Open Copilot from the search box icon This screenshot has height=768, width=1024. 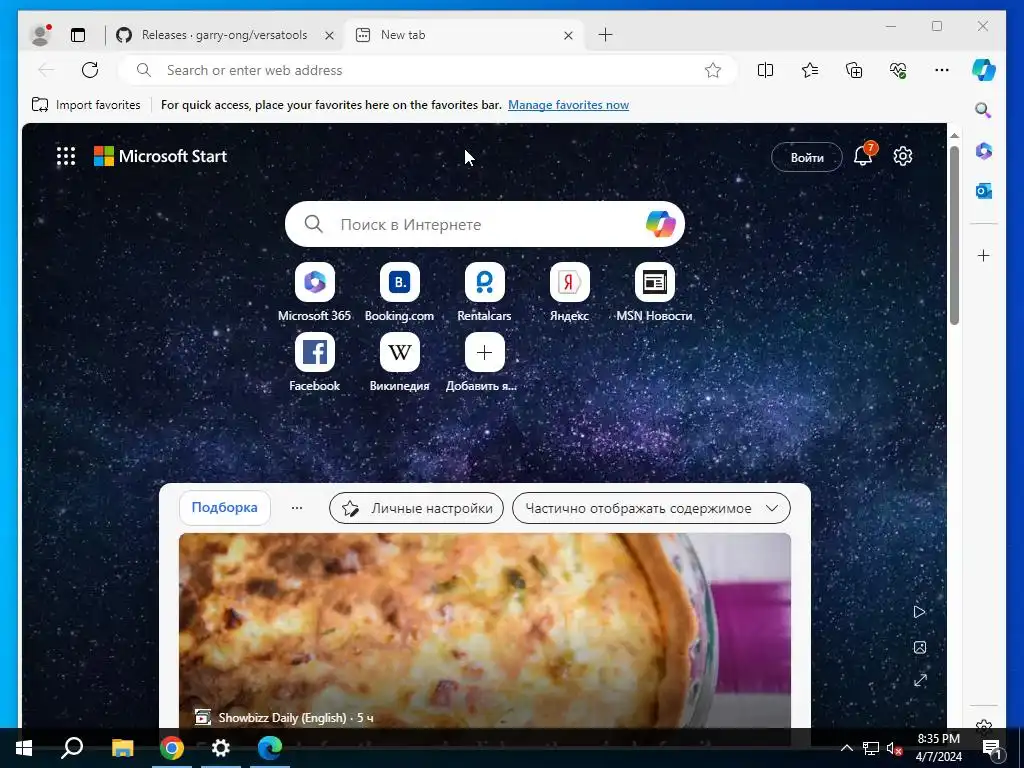pyautogui.click(x=660, y=224)
